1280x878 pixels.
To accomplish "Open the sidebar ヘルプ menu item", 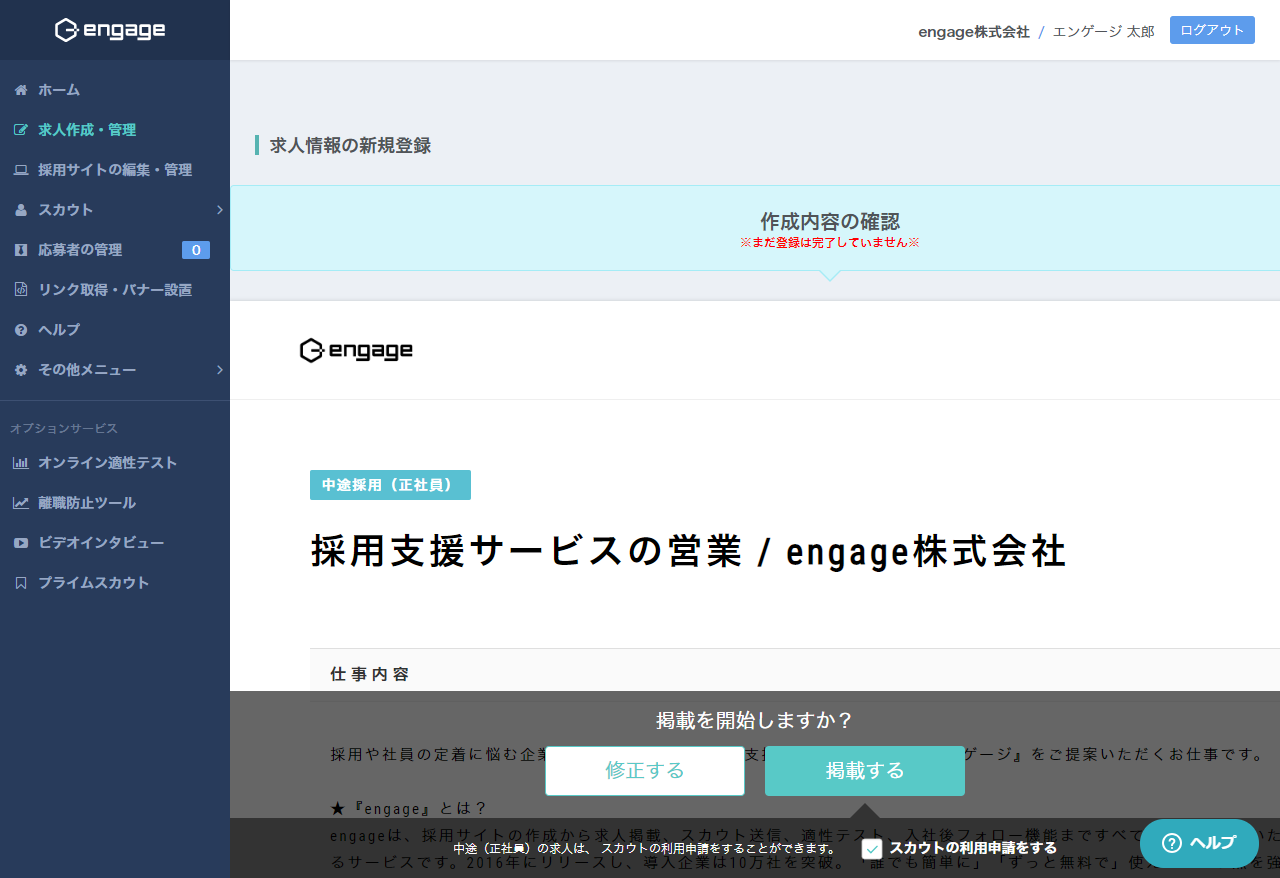I will coord(115,330).
